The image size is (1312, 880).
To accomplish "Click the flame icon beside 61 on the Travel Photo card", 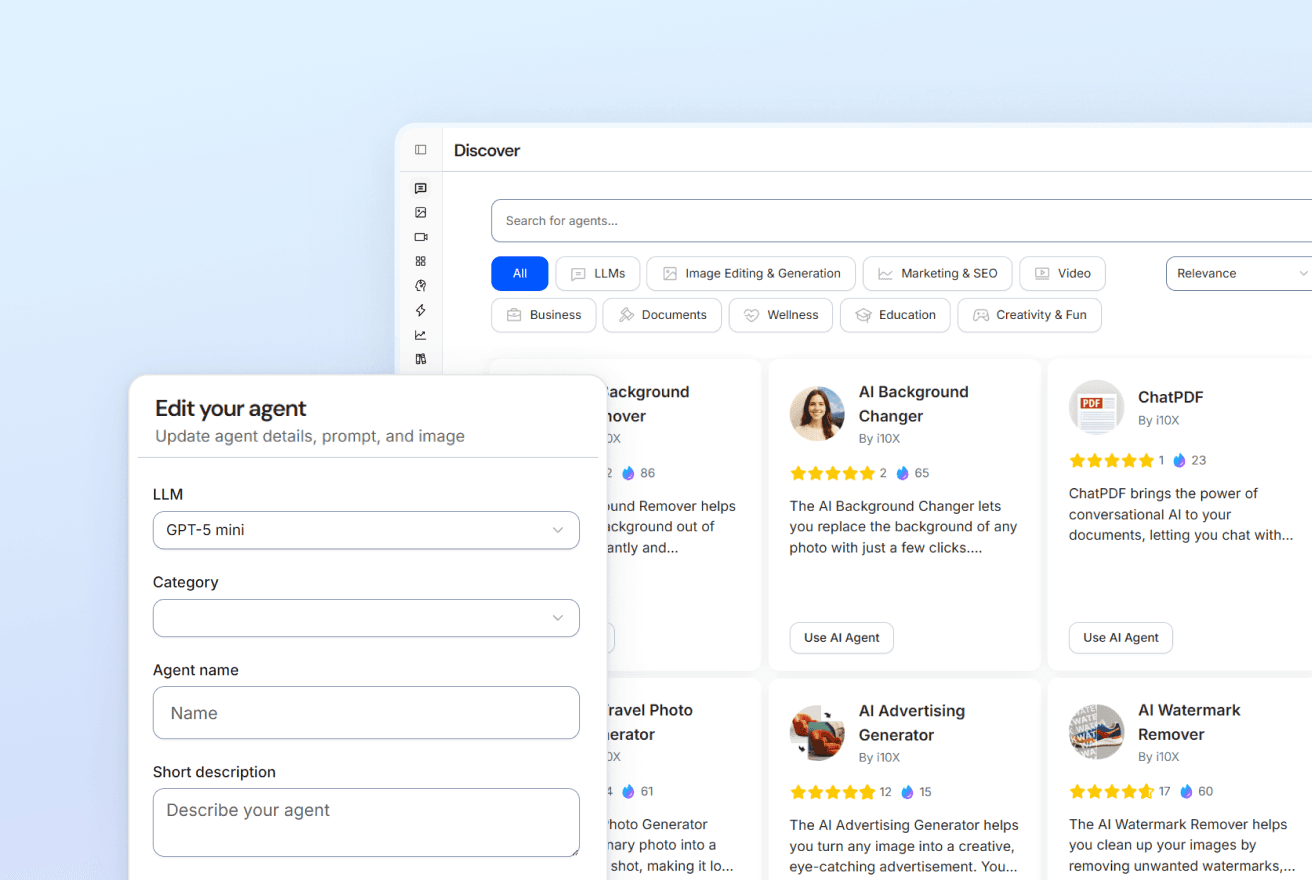I will pos(628,791).
